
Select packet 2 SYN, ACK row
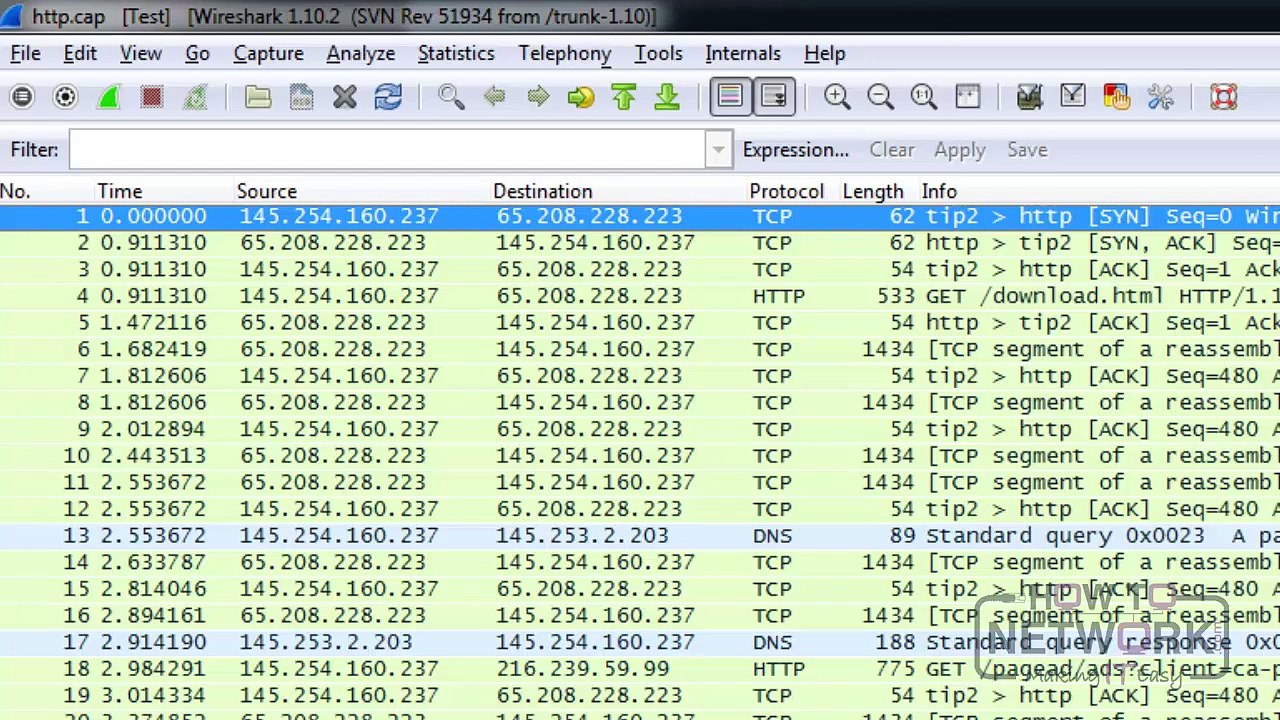(x=640, y=243)
